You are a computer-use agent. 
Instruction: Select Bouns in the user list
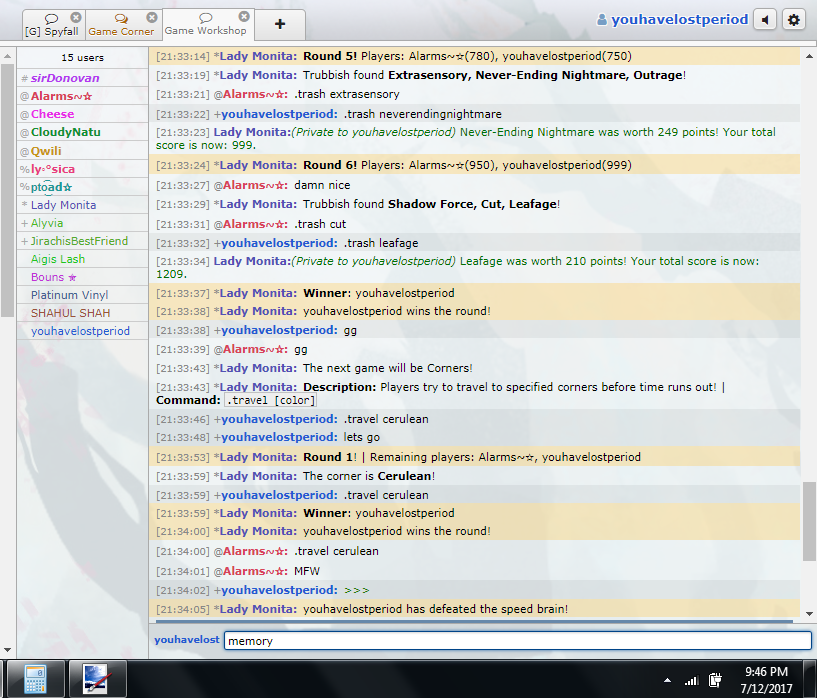(82, 277)
